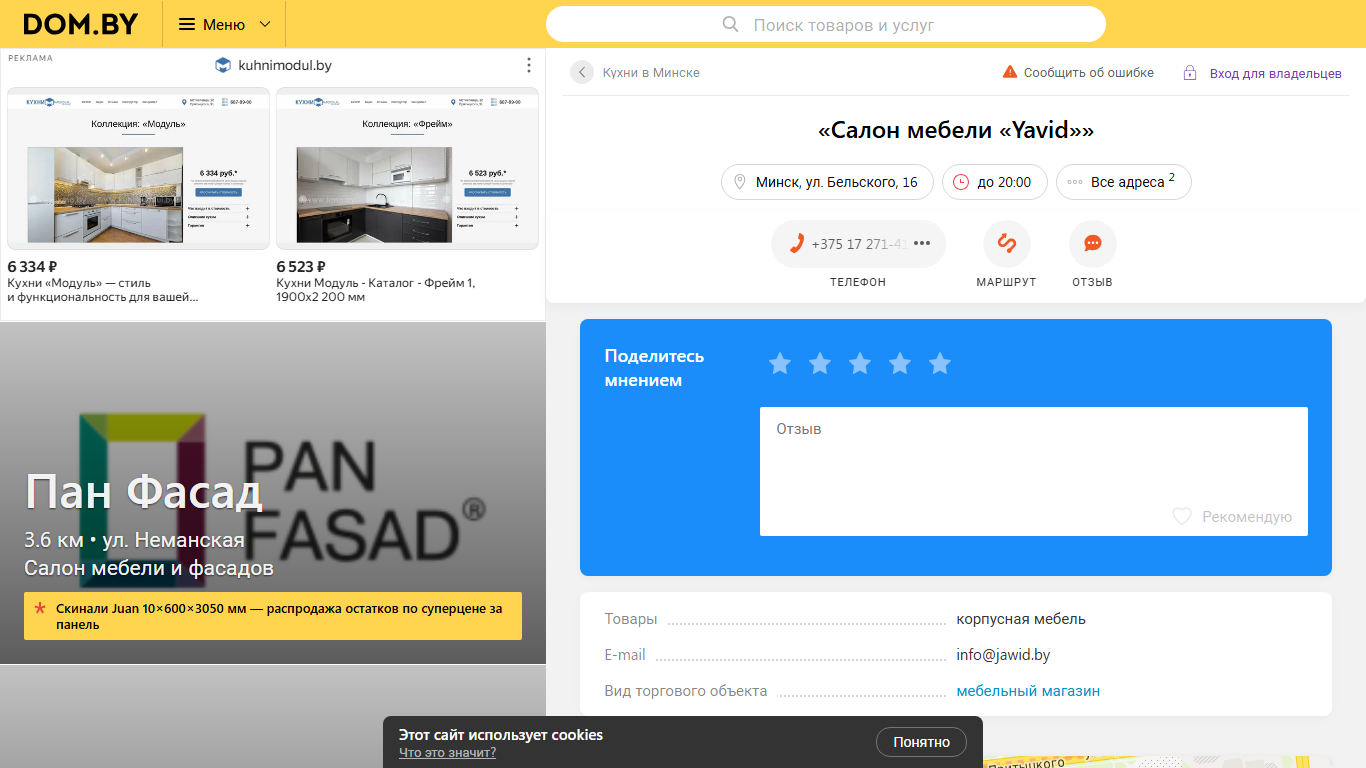
Task: Focus the Поиск товаров и услуг field
Action: [826, 24]
